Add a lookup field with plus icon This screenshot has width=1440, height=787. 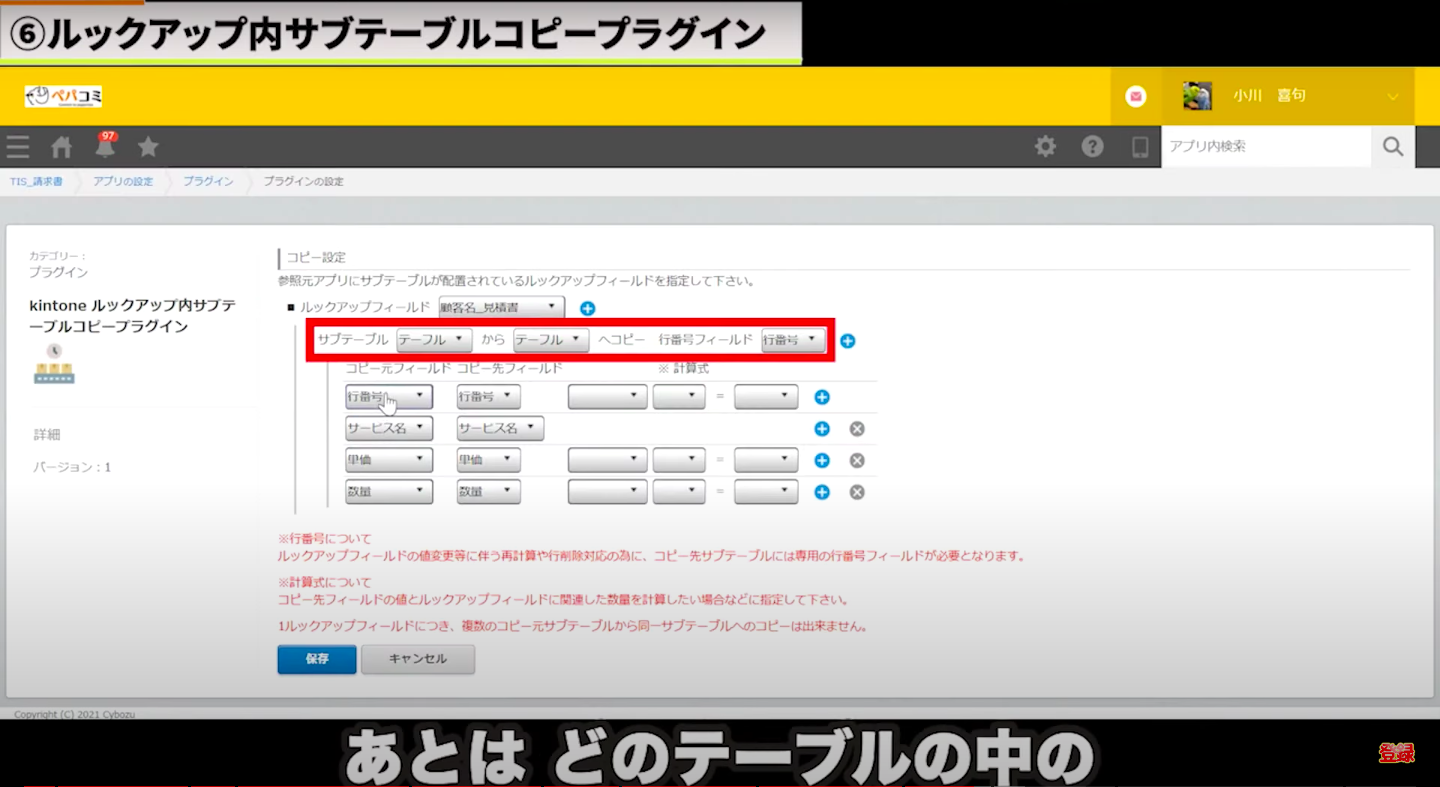[x=588, y=308]
